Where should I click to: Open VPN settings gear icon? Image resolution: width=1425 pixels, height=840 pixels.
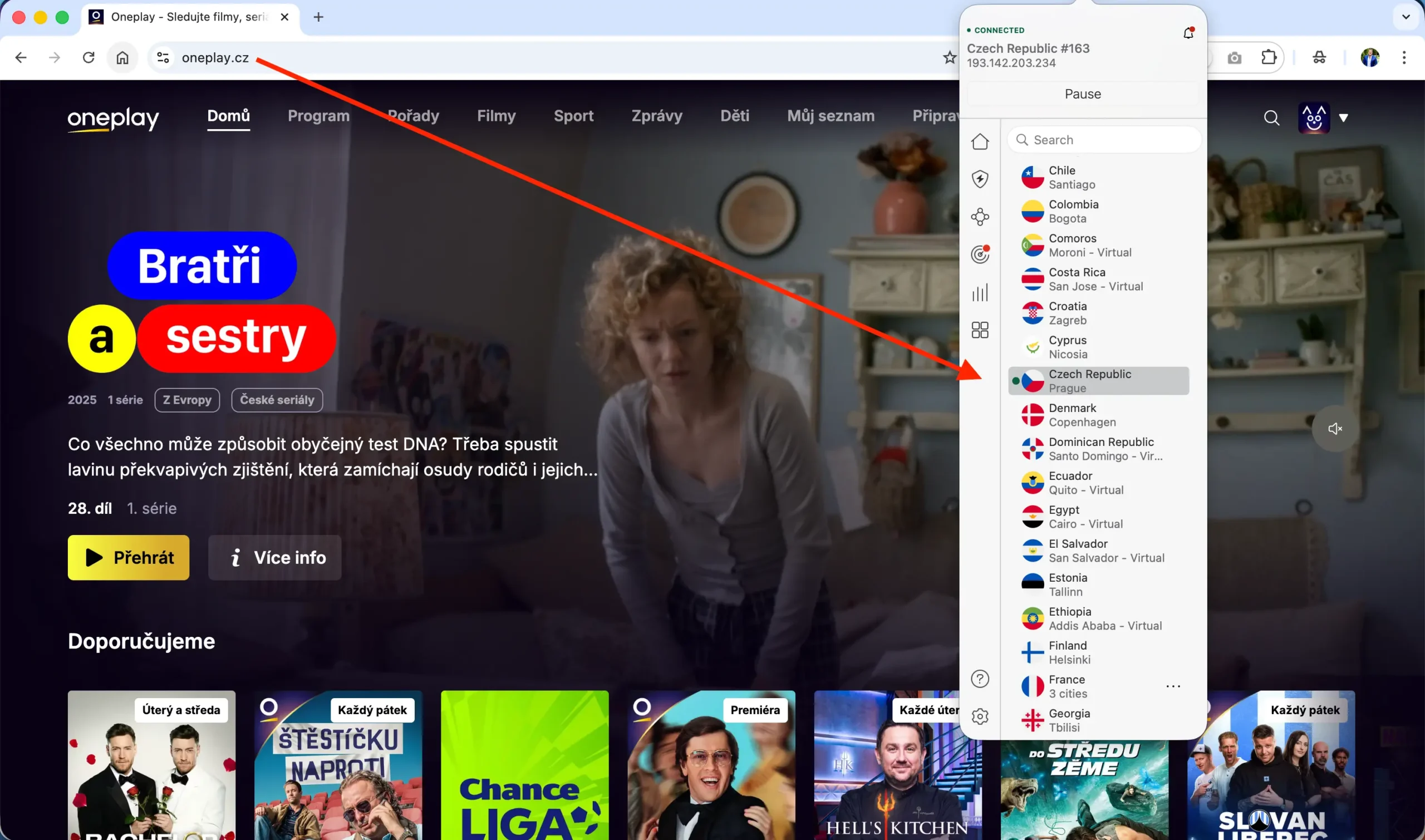(981, 716)
